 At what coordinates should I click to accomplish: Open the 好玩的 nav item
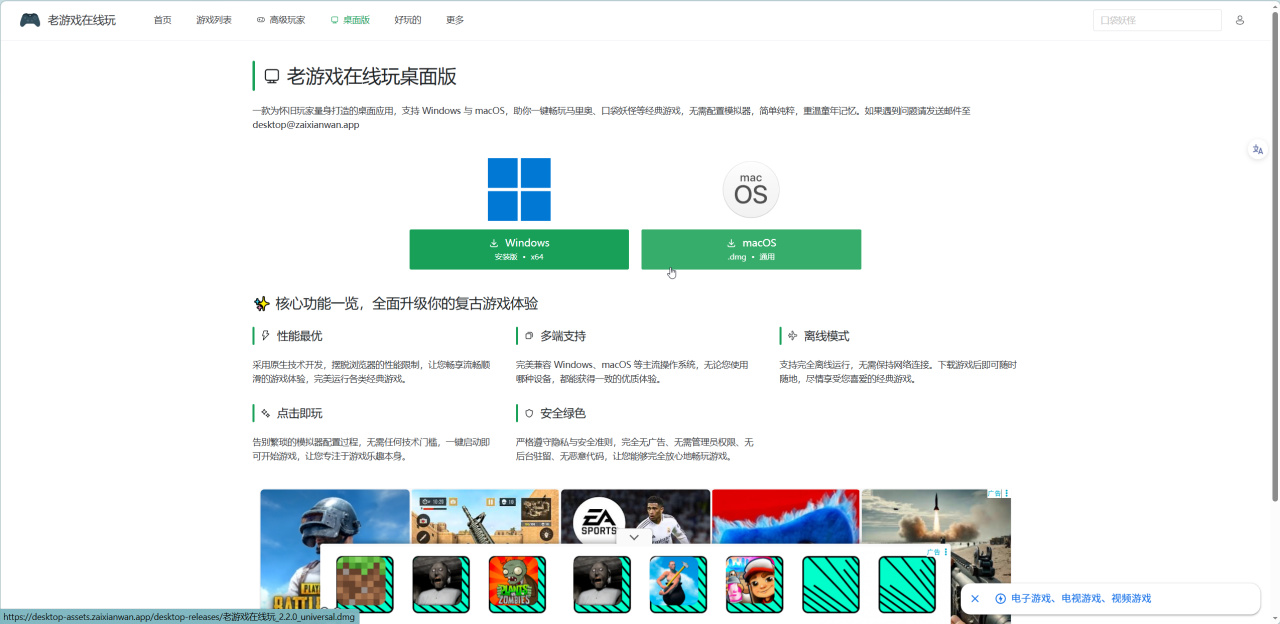[408, 20]
